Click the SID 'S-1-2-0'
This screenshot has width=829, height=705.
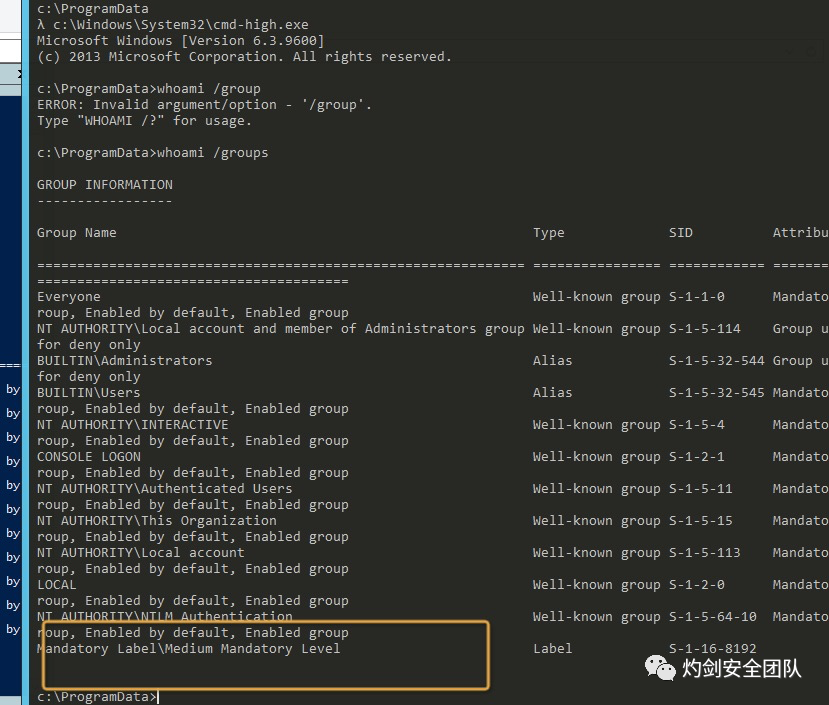(697, 584)
